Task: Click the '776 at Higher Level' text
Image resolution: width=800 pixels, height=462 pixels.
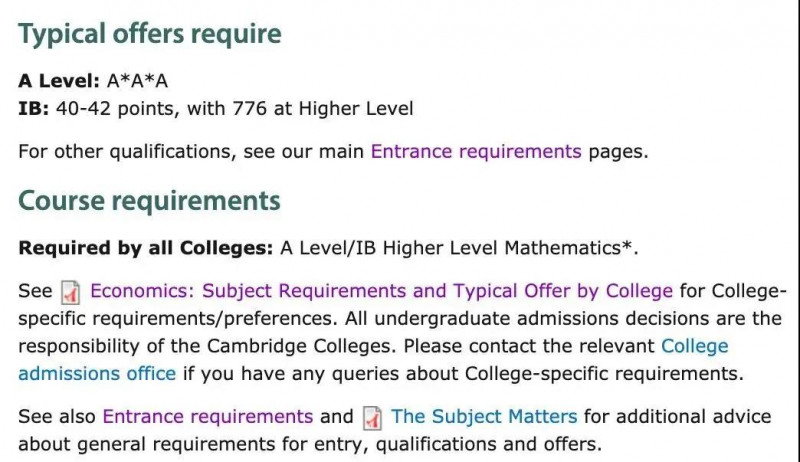Action: click(x=323, y=109)
